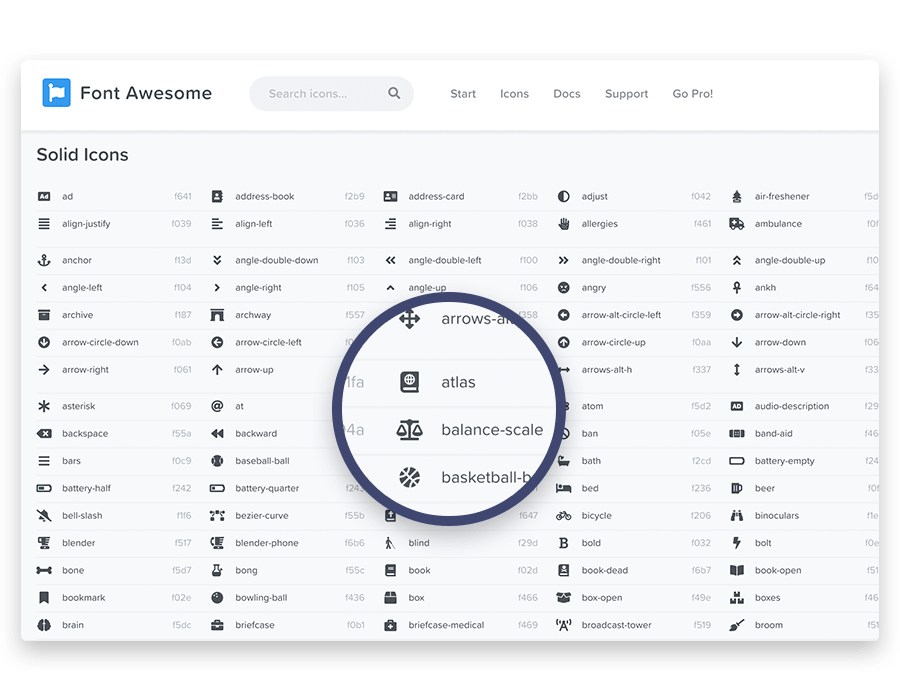Select the broadcast-tower icon
This screenshot has height=700, width=900.
[564, 625]
